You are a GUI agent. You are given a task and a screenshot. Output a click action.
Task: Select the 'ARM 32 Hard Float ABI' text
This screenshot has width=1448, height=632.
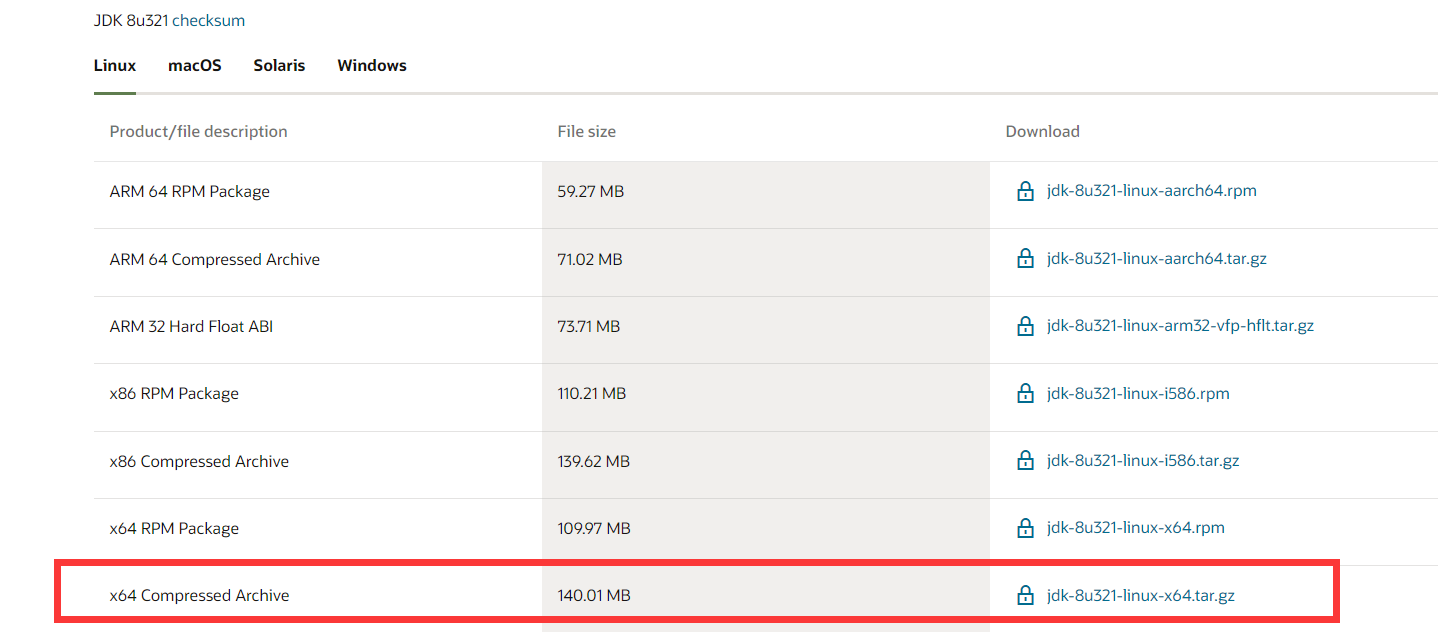191,327
